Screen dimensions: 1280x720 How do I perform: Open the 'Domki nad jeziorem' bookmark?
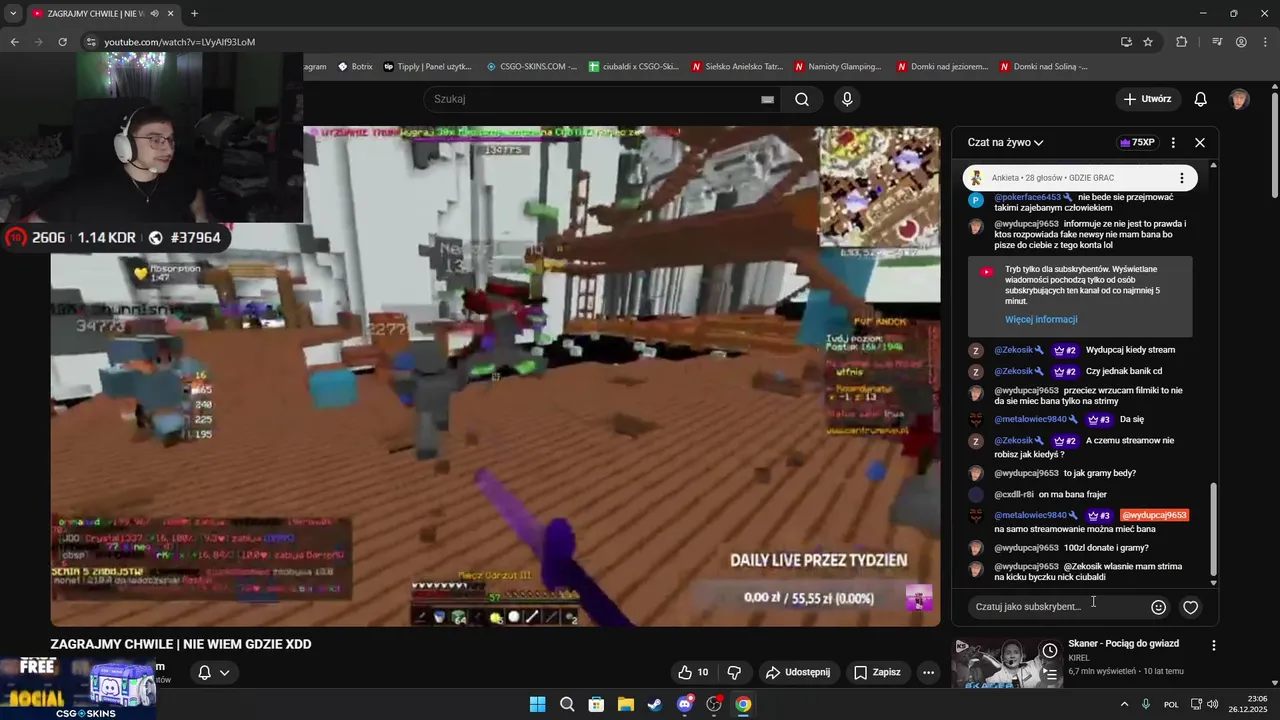click(942, 67)
